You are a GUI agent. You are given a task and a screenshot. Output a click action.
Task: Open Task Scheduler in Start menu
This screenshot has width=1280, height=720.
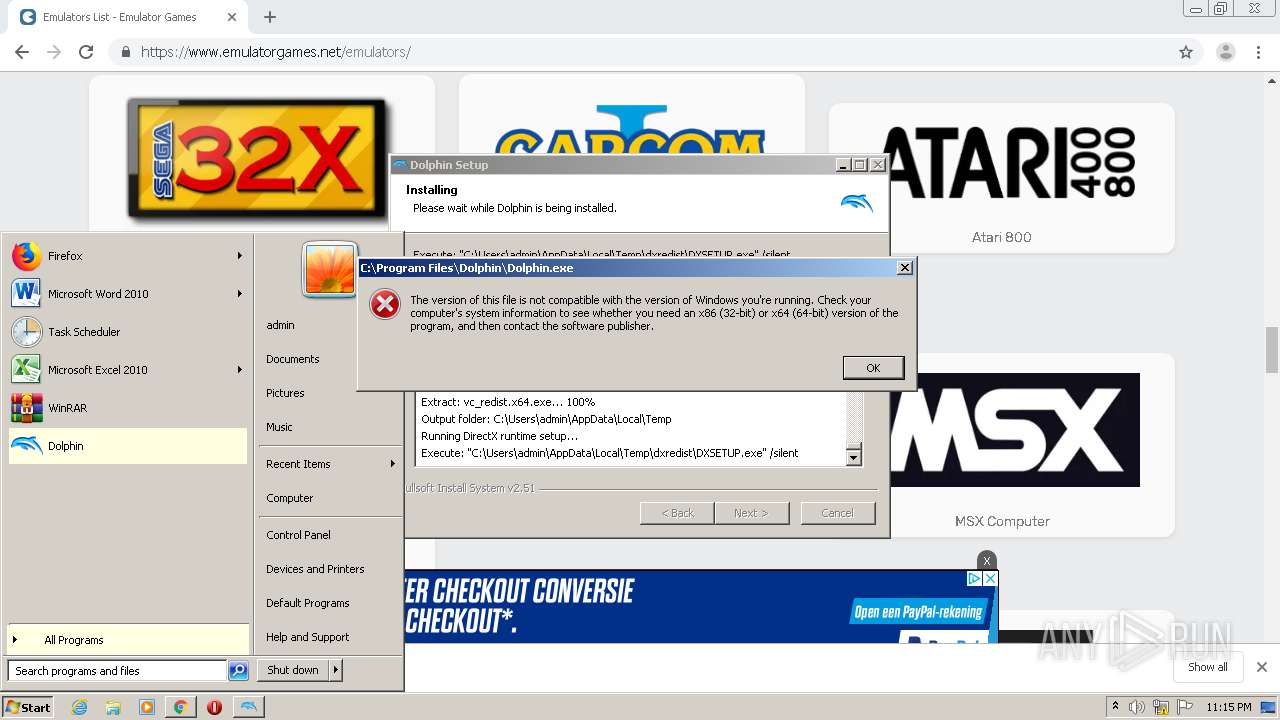click(127, 332)
